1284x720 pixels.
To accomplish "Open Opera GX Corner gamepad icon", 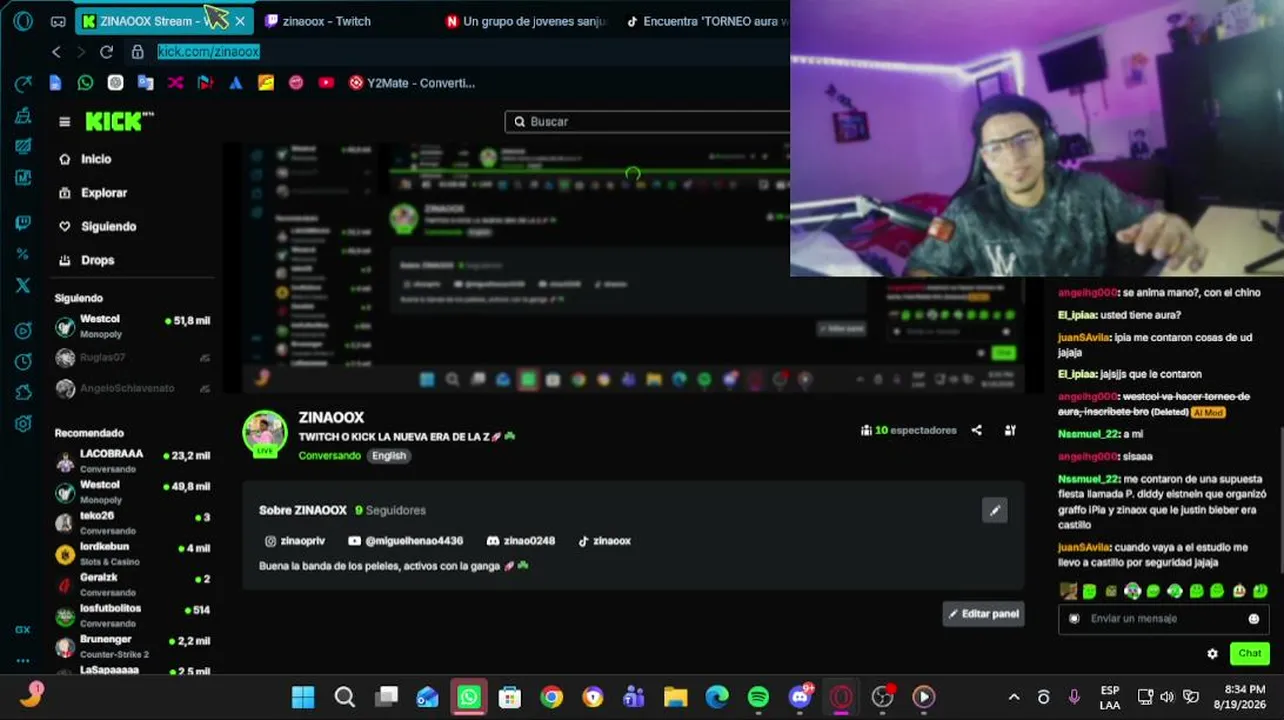I will coord(58,21).
